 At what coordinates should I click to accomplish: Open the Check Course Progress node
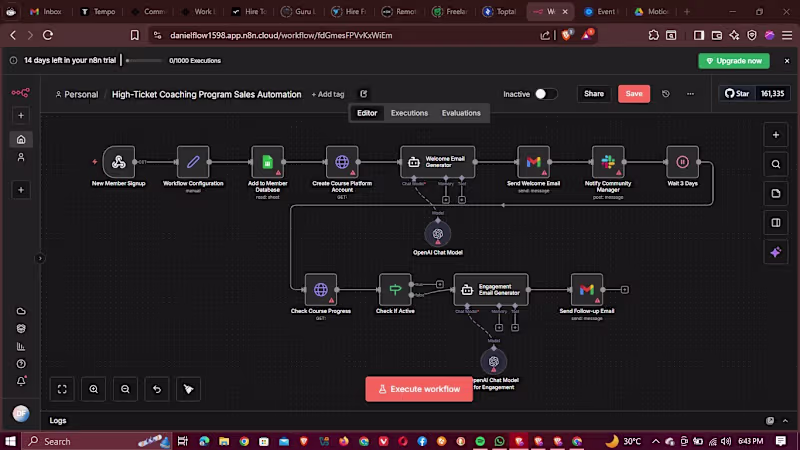click(320, 290)
